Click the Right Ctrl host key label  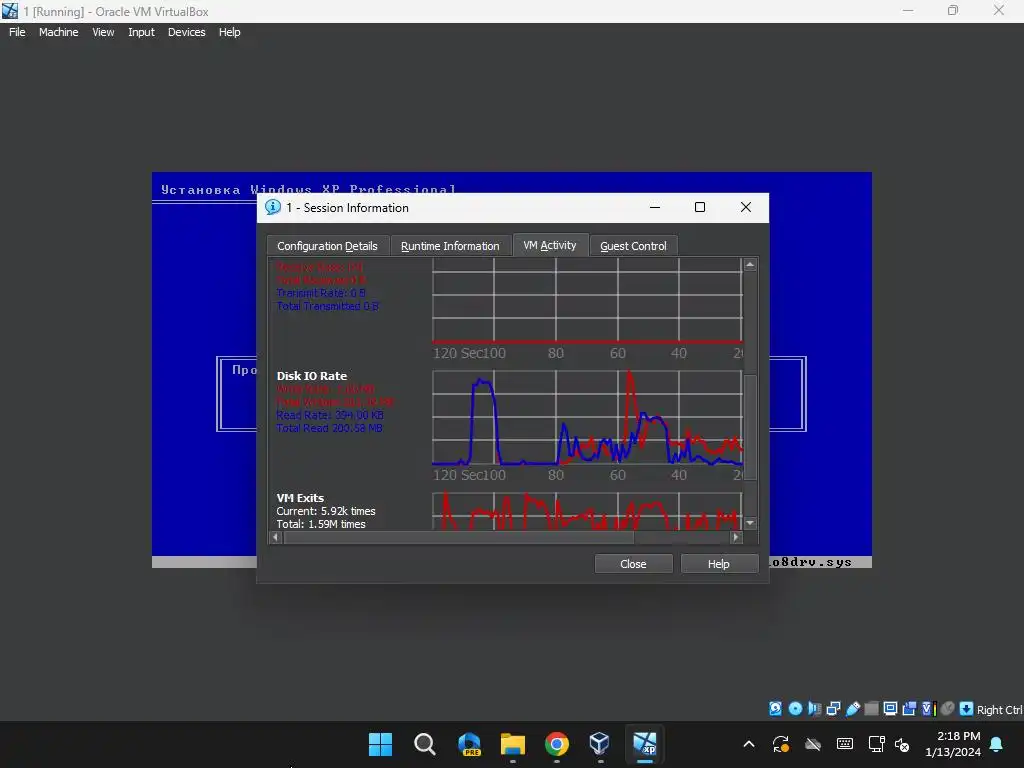(x=999, y=710)
